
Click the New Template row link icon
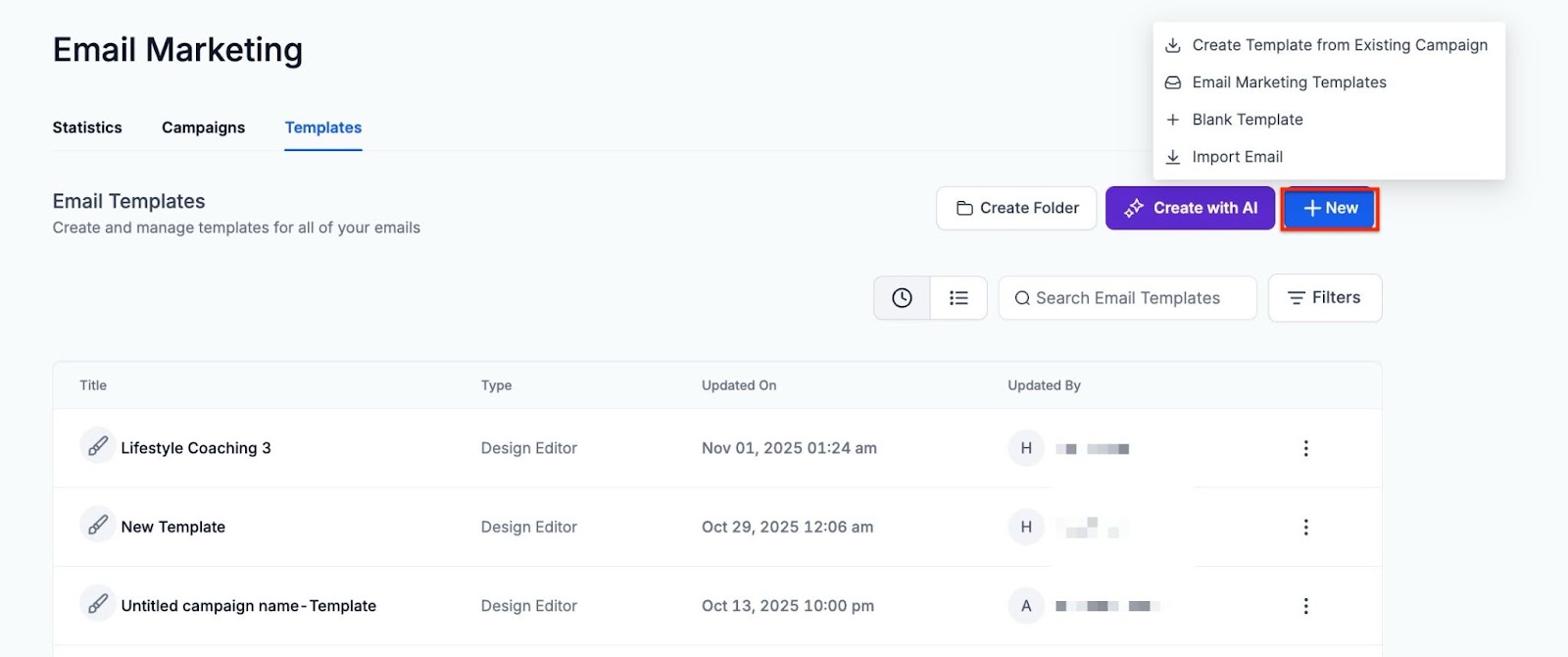pyautogui.click(x=97, y=525)
